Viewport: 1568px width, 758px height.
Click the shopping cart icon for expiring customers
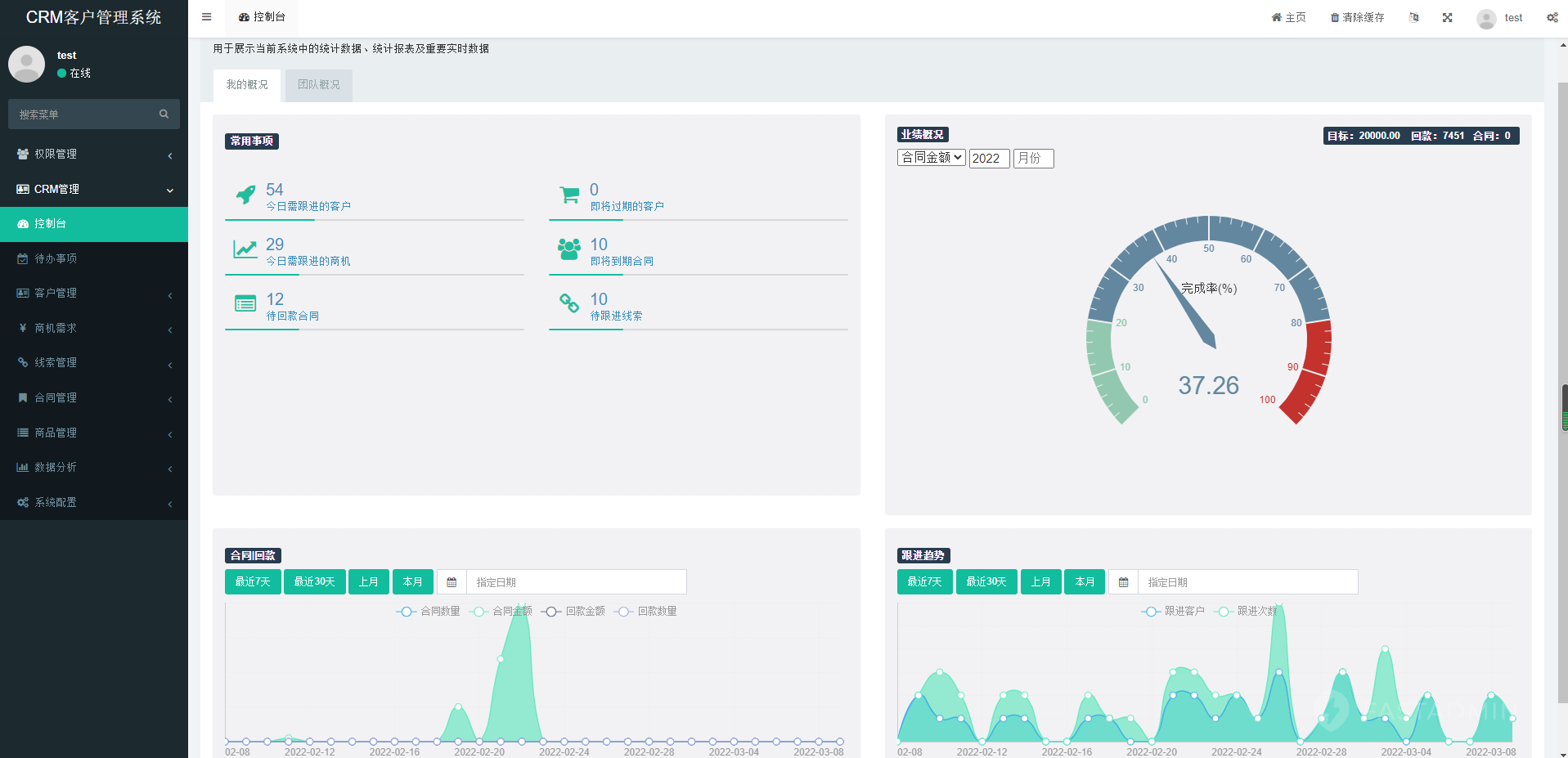click(569, 195)
